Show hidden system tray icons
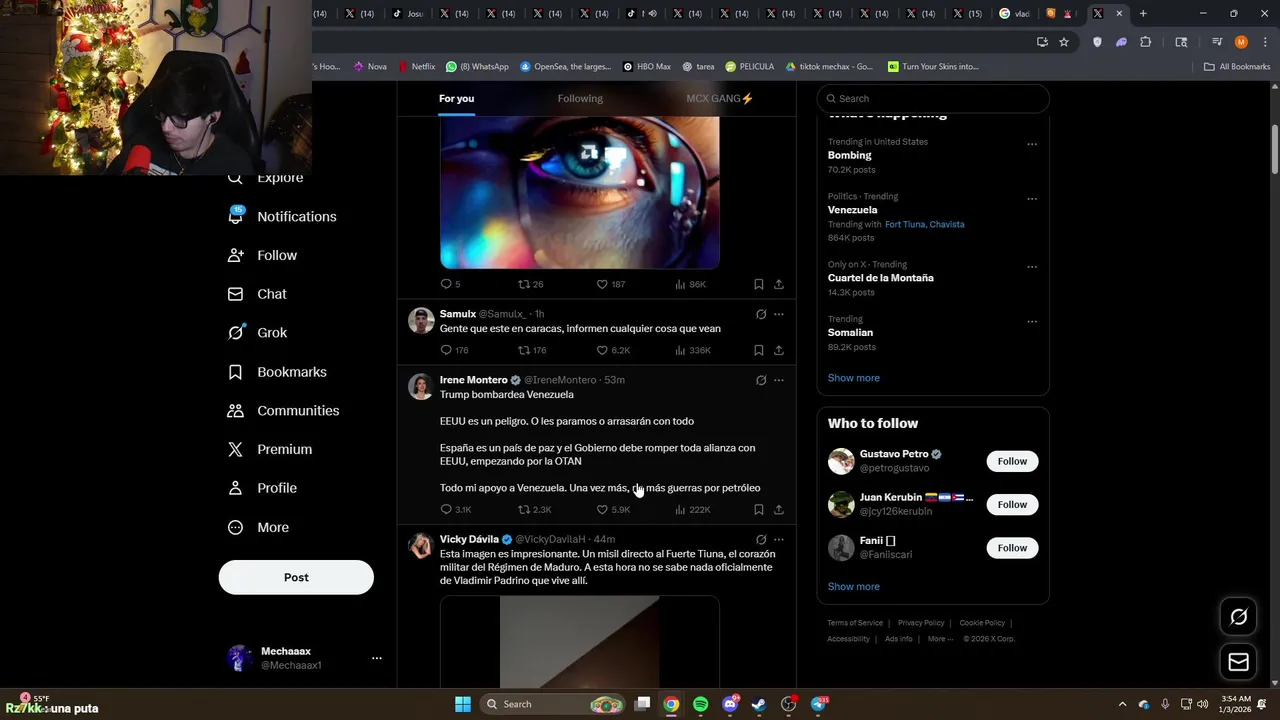The height and width of the screenshot is (720, 1280). pyautogui.click(x=1122, y=704)
